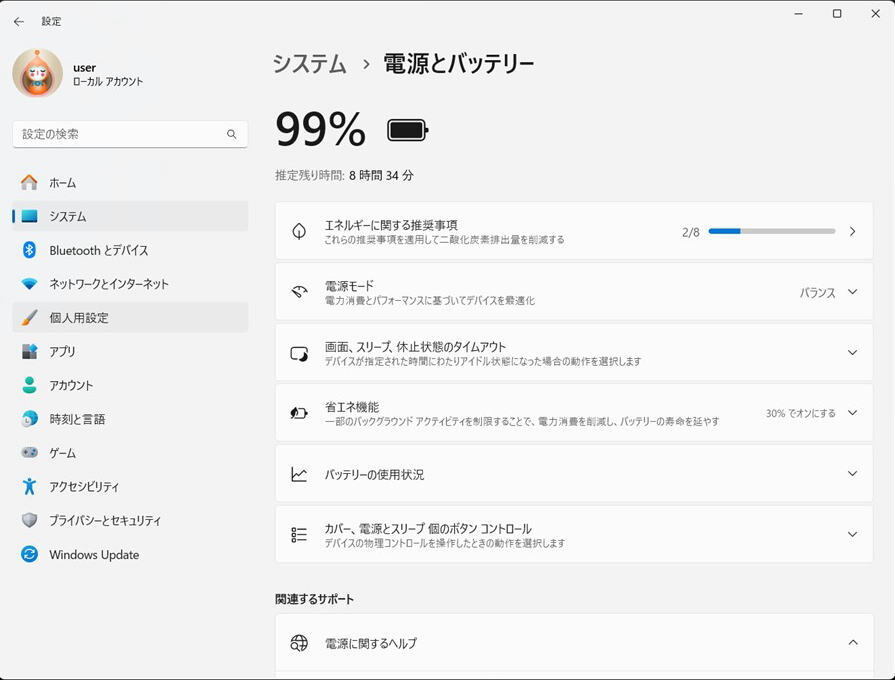Click the privacy shield icon
Image resolution: width=895 pixels, height=680 pixels.
(29, 520)
